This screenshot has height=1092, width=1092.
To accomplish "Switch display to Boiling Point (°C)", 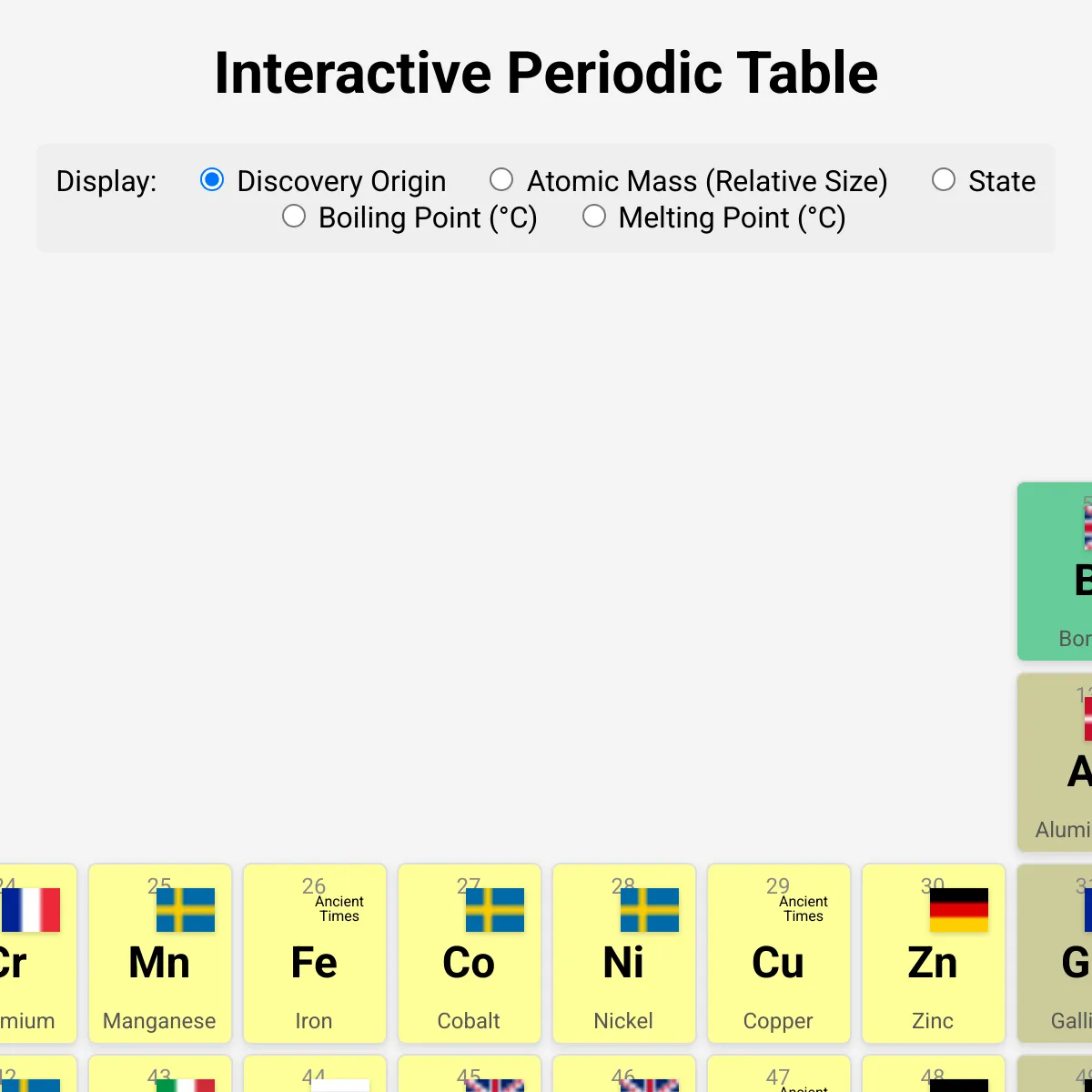I will pyautogui.click(x=294, y=217).
